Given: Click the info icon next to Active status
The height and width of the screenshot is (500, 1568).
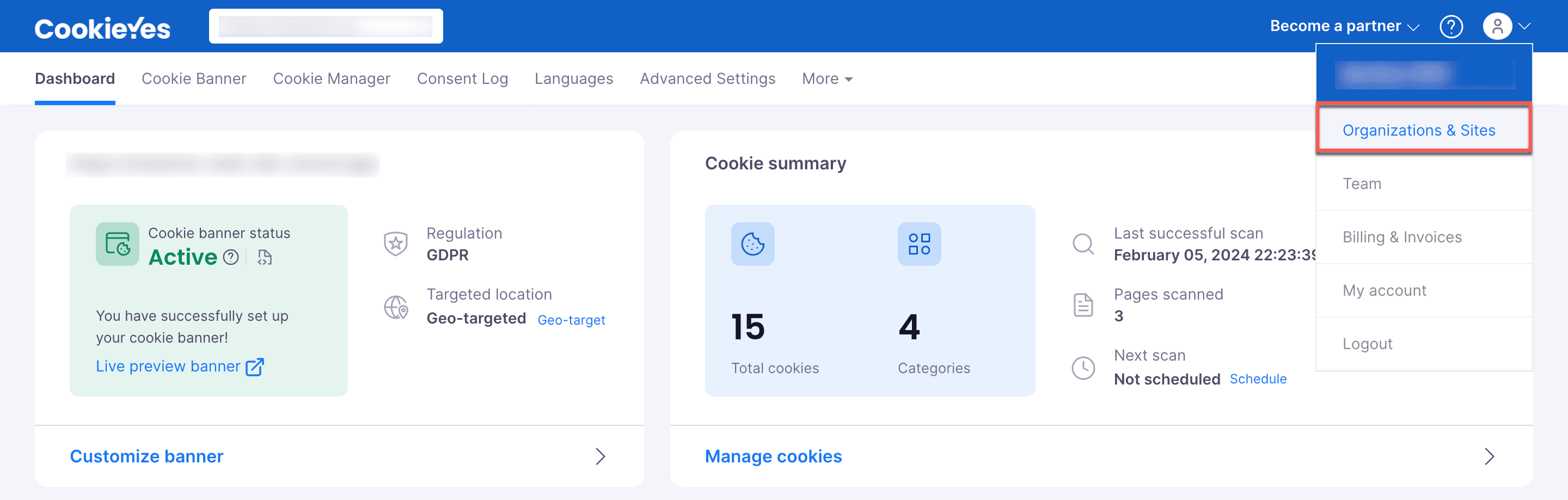Looking at the screenshot, I should point(231,258).
